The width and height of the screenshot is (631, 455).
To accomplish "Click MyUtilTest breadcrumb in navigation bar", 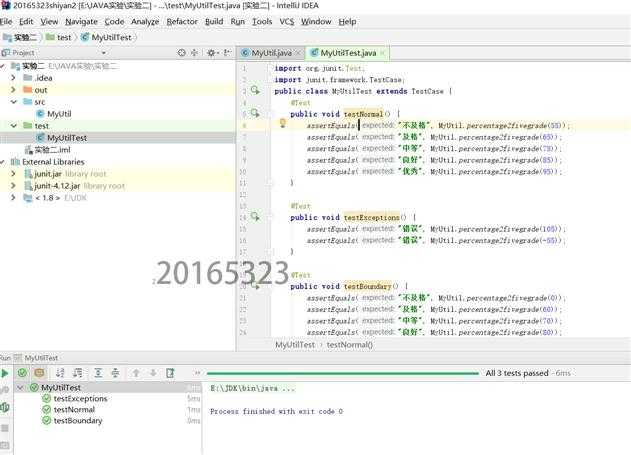I will coord(107,37).
